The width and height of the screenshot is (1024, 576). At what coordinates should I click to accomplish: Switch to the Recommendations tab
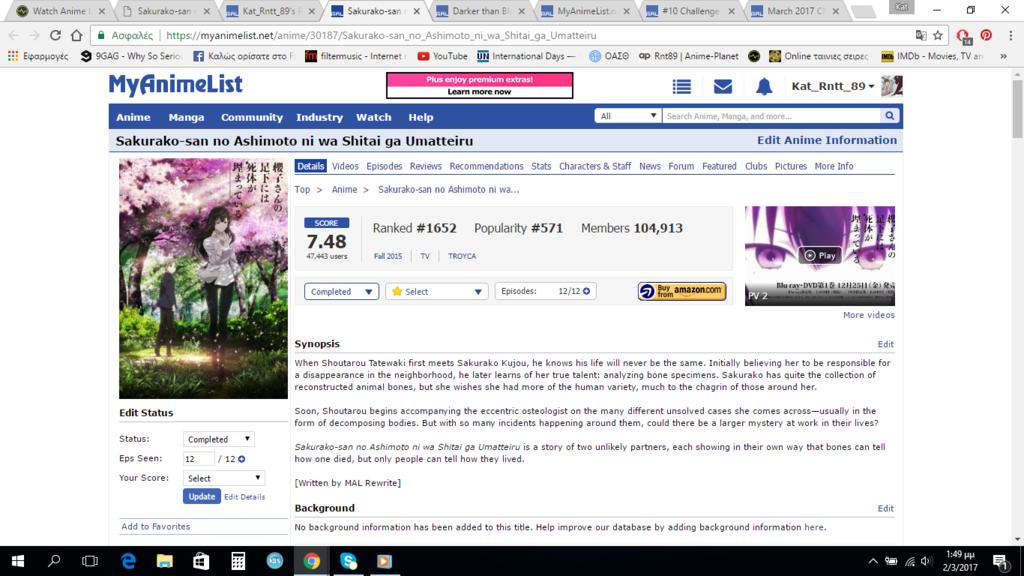[487, 166]
